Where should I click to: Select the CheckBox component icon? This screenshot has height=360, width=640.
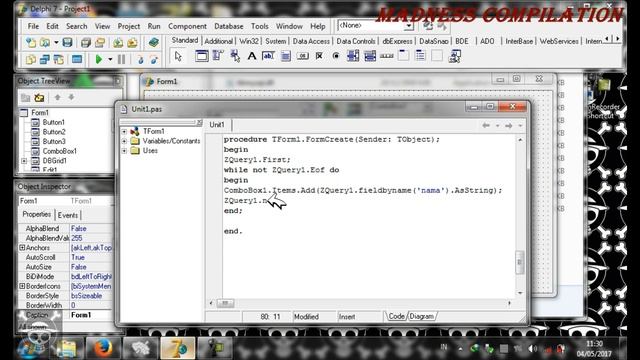click(319, 56)
